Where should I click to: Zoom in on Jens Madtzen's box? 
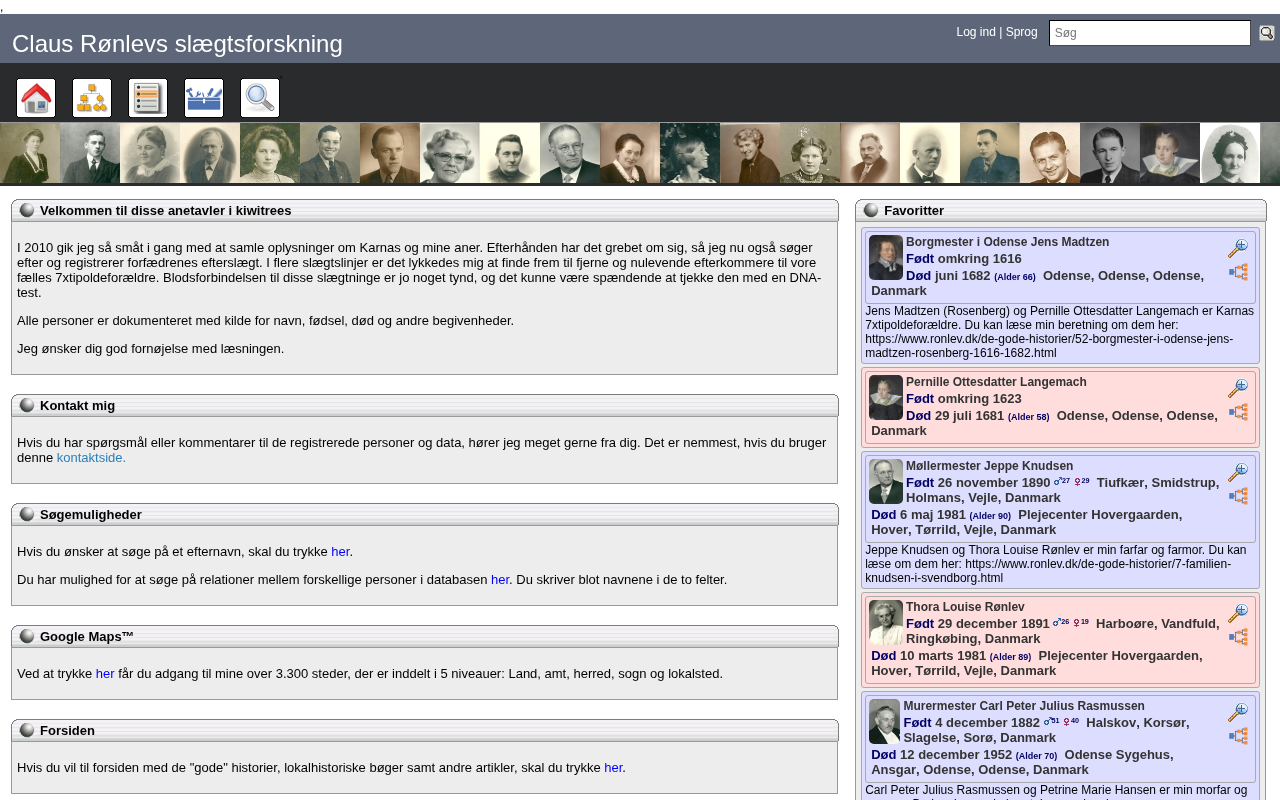(1238, 249)
